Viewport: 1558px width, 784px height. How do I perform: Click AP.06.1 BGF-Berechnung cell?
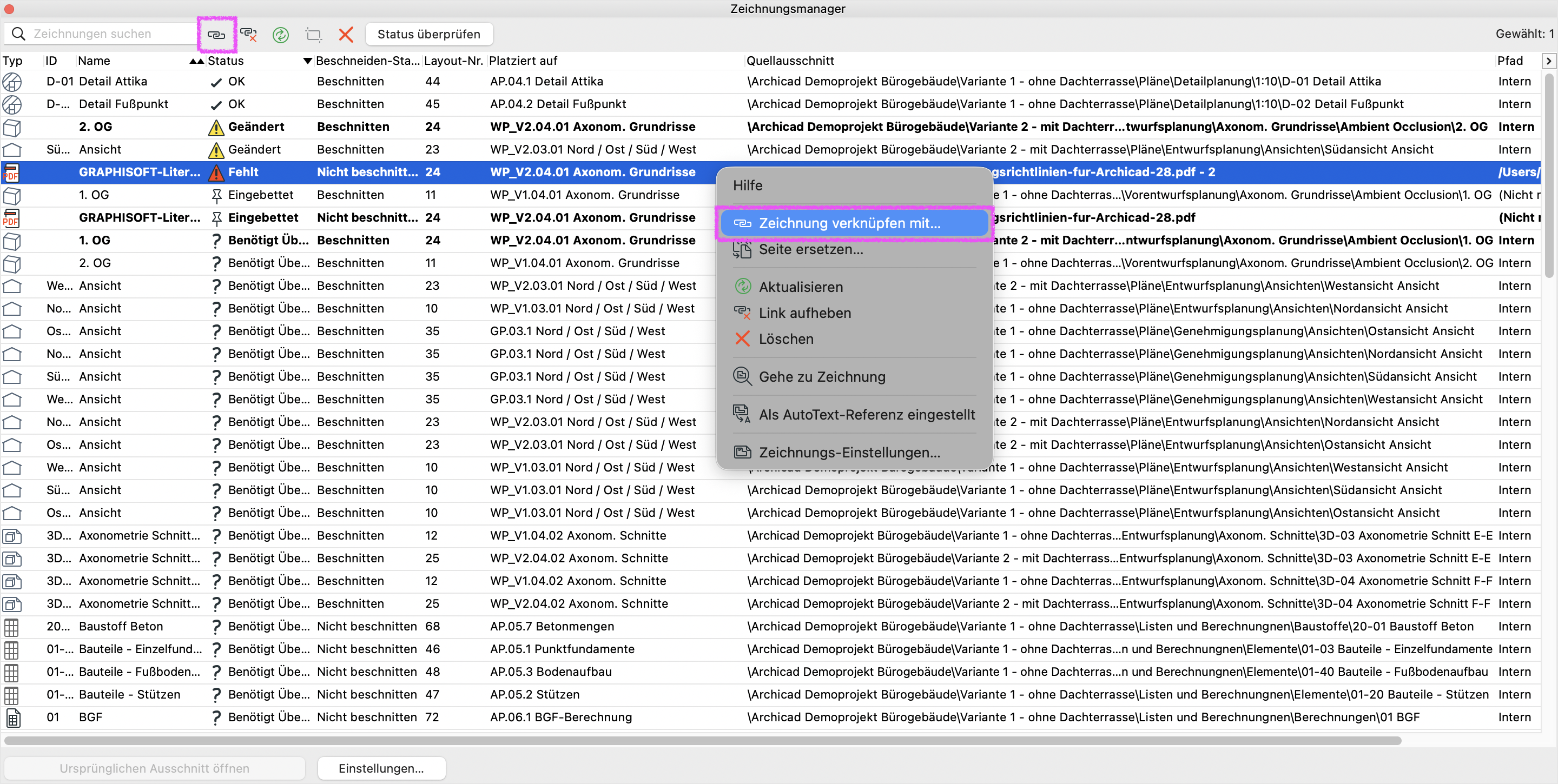click(560, 717)
